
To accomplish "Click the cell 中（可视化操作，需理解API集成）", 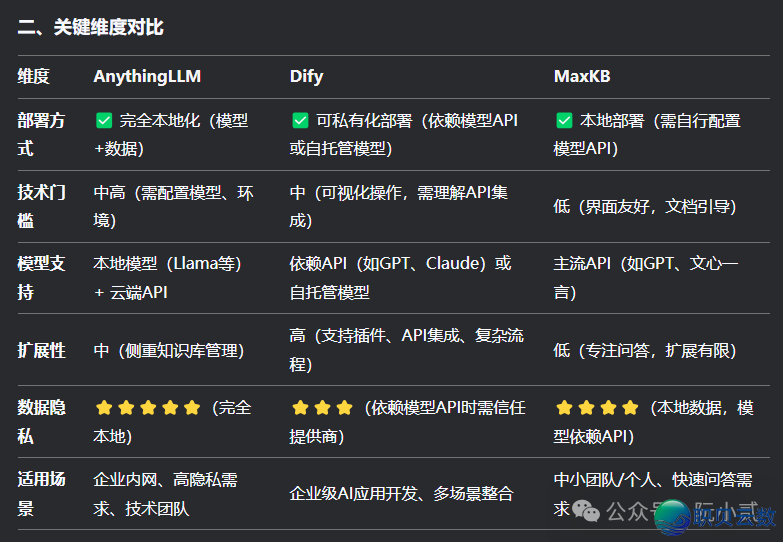I will click(398, 206).
